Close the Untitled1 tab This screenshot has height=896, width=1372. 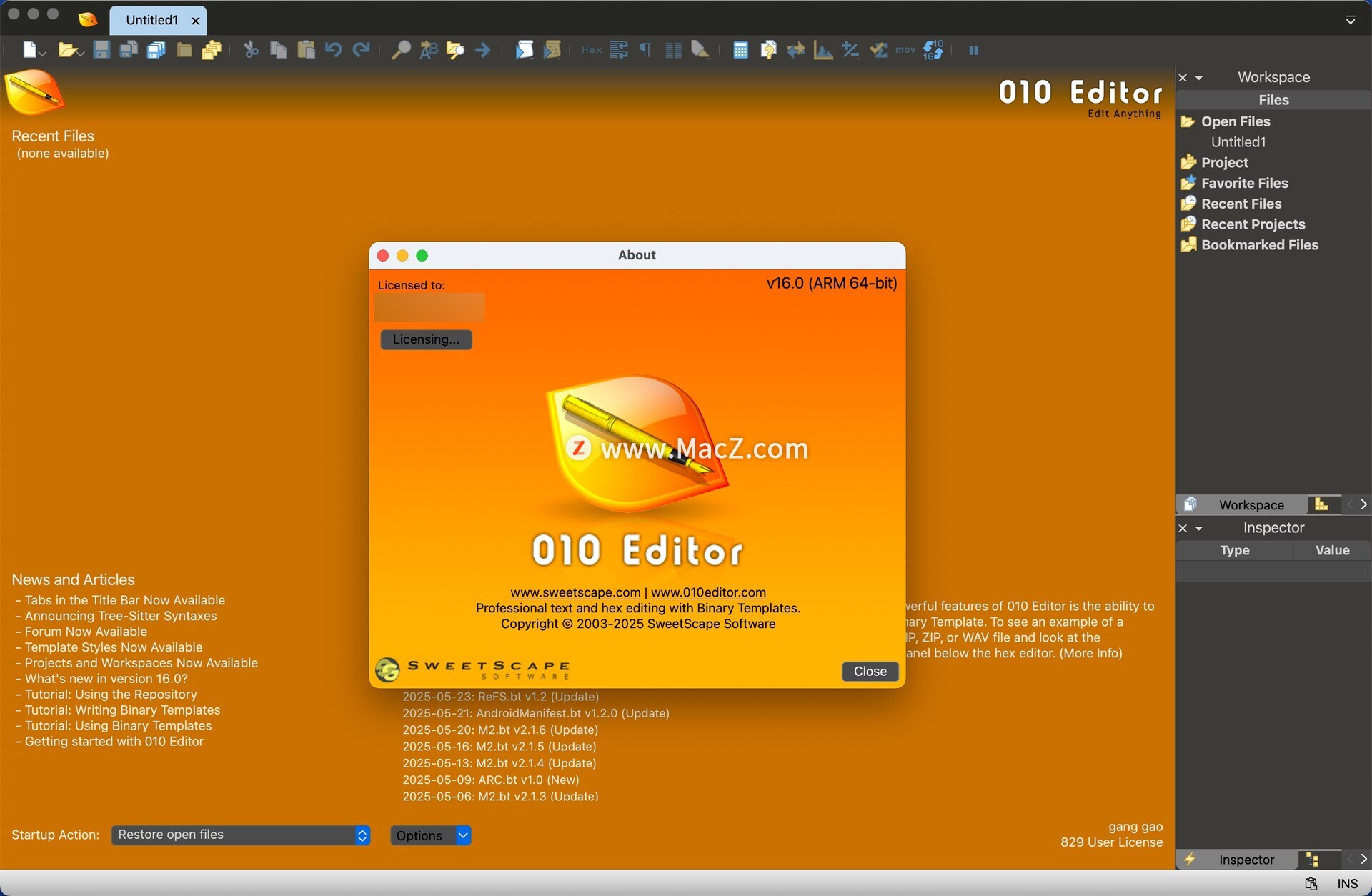click(x=196, y=21)
